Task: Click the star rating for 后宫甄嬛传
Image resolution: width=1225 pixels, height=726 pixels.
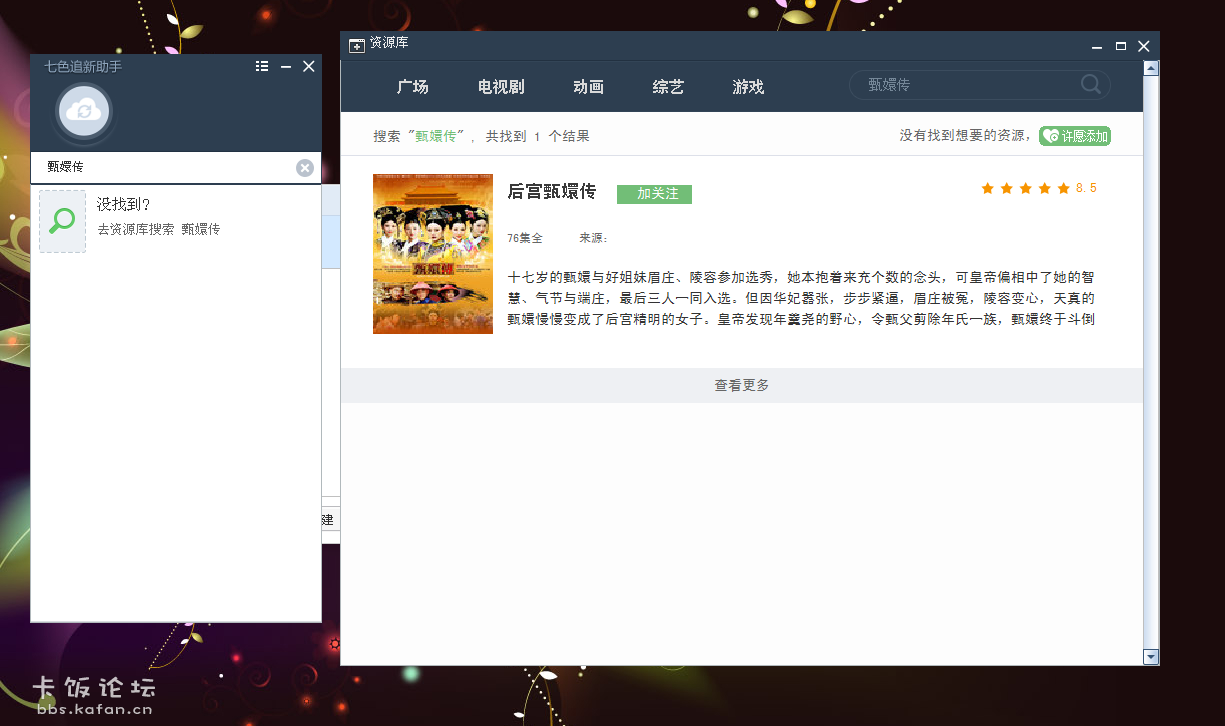Action: click(1025, 188)
